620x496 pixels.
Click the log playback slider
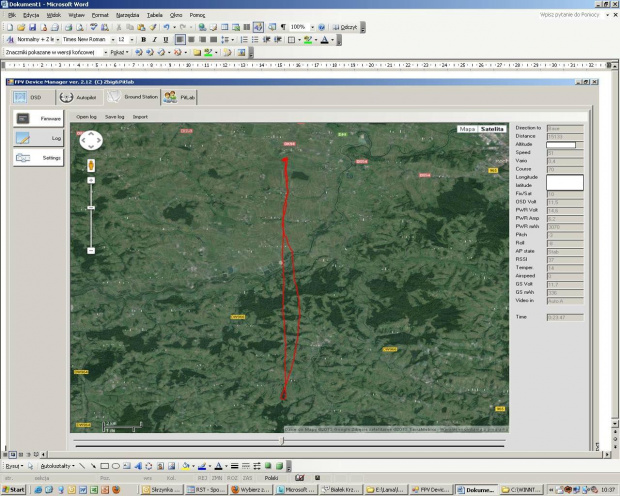[281, 441]
